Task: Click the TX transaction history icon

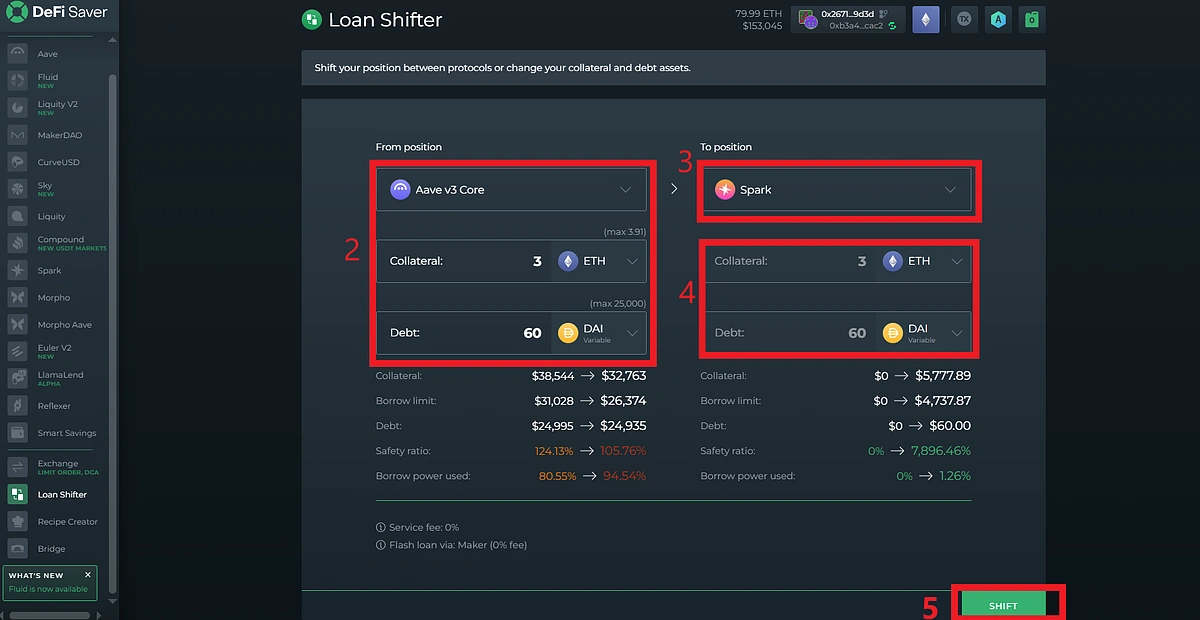Action: point(963,19)
